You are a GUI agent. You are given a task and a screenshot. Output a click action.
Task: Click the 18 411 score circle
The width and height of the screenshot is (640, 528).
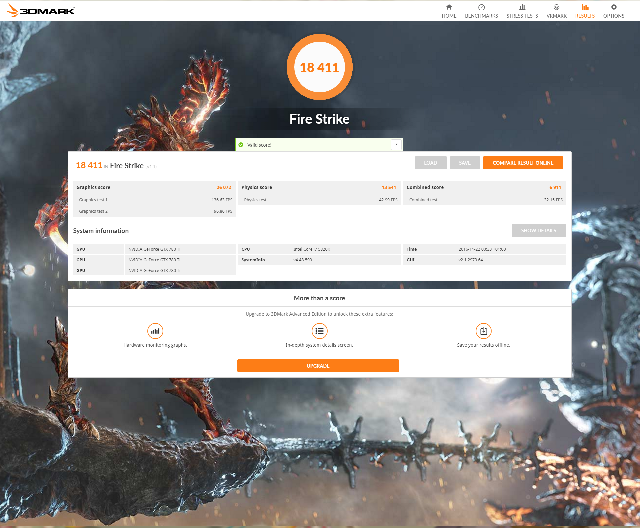[x=320, y=67]
